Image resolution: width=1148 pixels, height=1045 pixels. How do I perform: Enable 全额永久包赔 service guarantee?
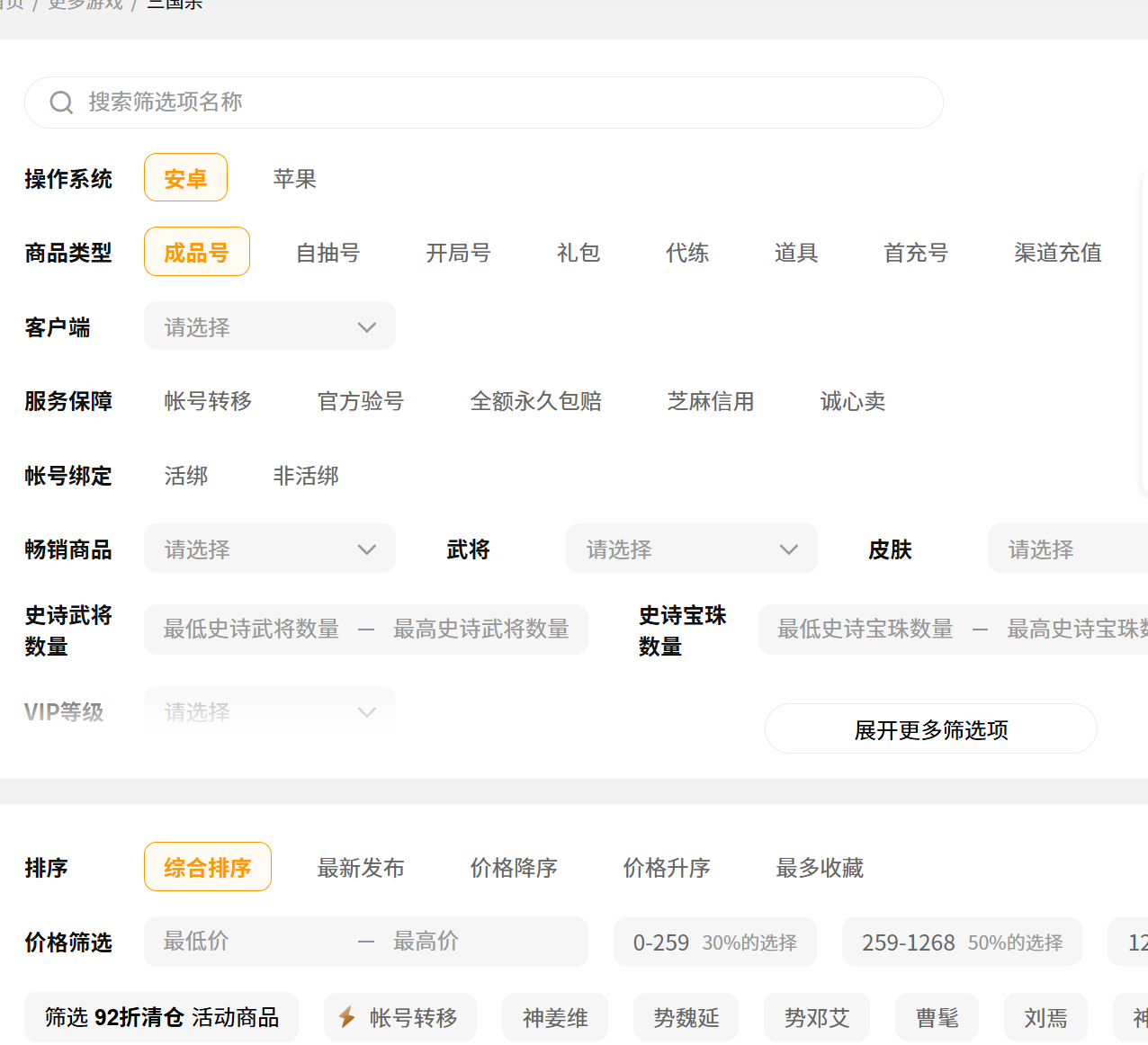pos(535,401)
